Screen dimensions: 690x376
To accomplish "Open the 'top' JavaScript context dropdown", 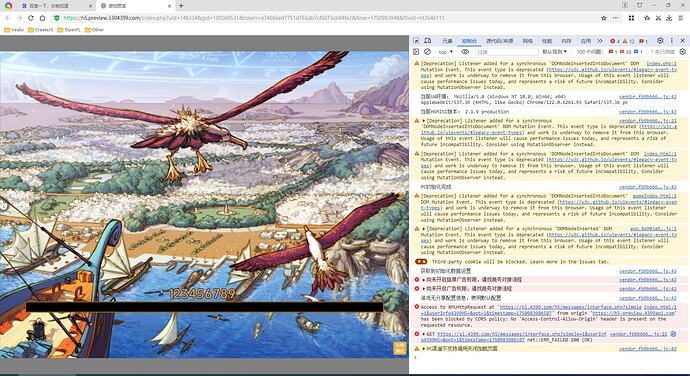I will (x=445, y=52).
